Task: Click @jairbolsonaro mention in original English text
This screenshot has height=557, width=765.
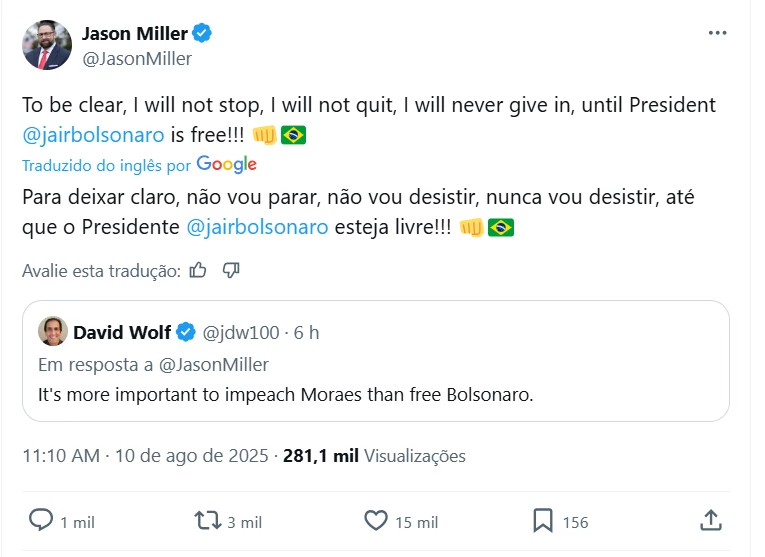Action: click(x=92, y=134)
